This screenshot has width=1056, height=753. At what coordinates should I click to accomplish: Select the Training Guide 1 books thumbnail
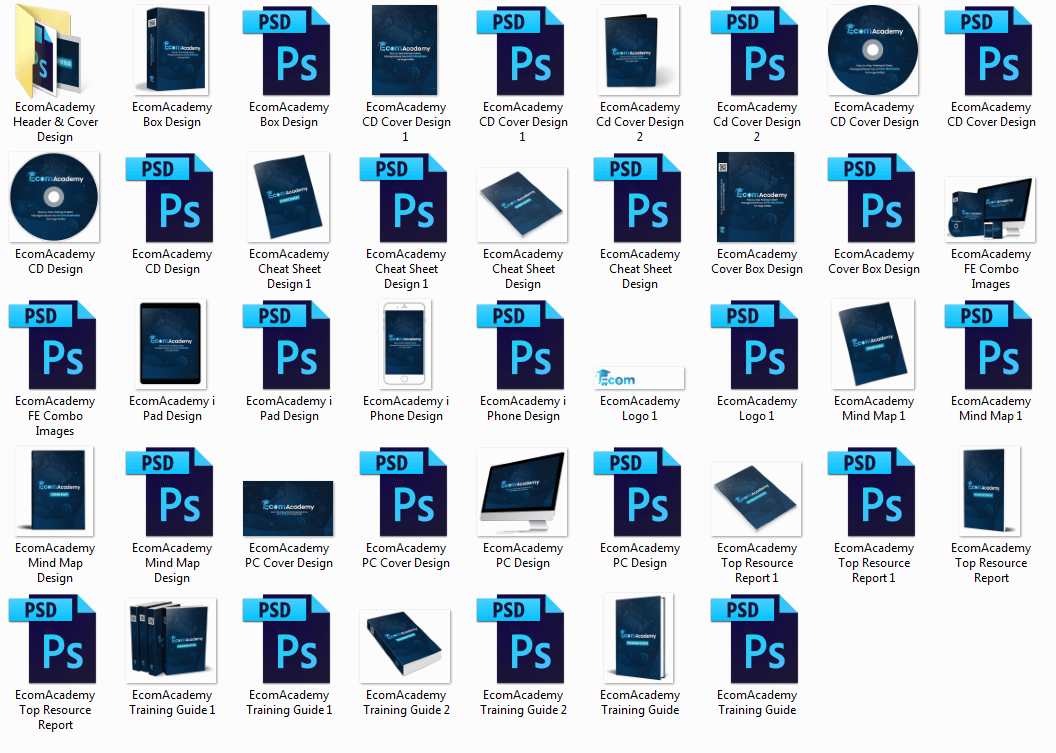[x=172, y=640]
